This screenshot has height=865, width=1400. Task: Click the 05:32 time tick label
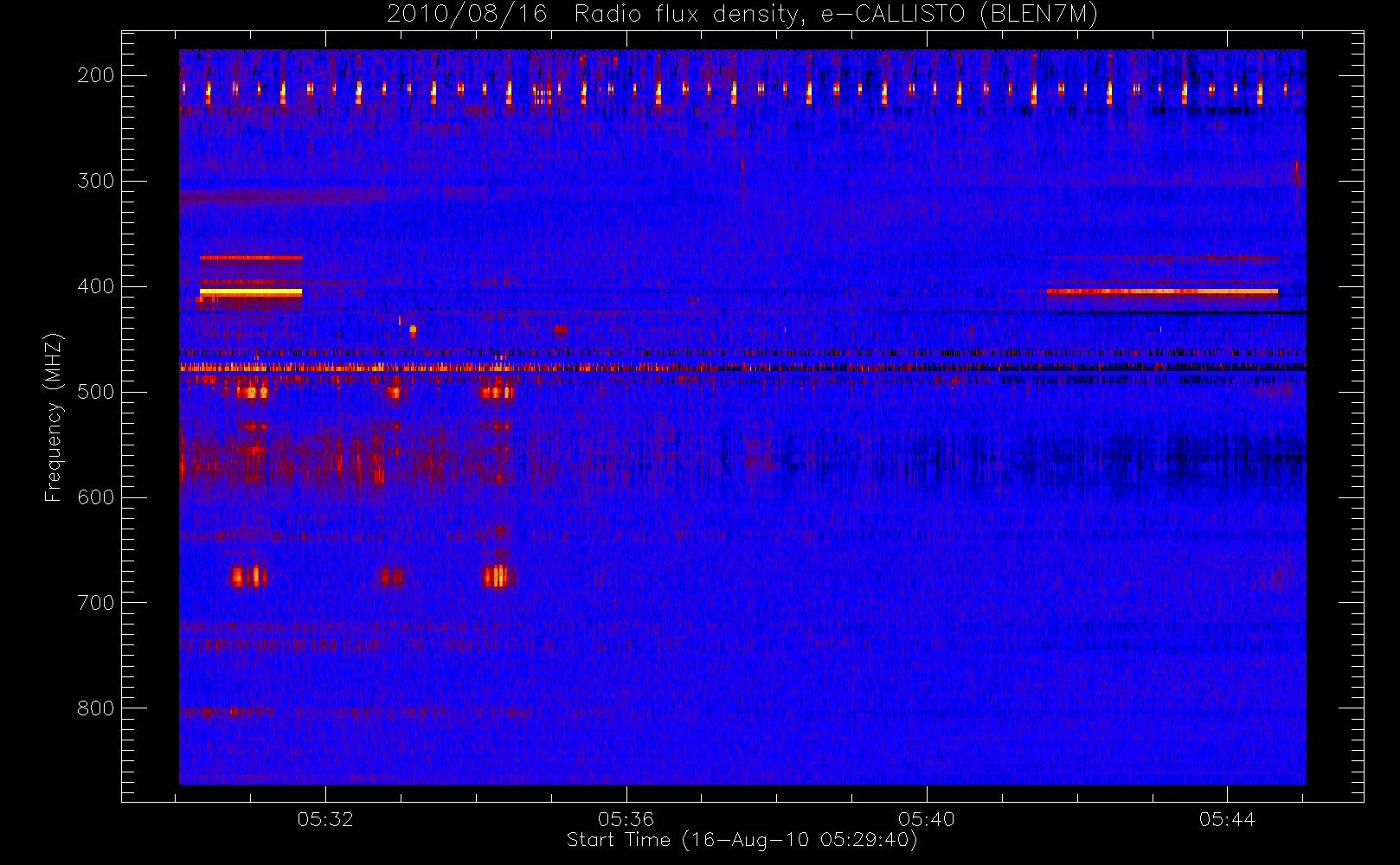[x=325, y=819]
